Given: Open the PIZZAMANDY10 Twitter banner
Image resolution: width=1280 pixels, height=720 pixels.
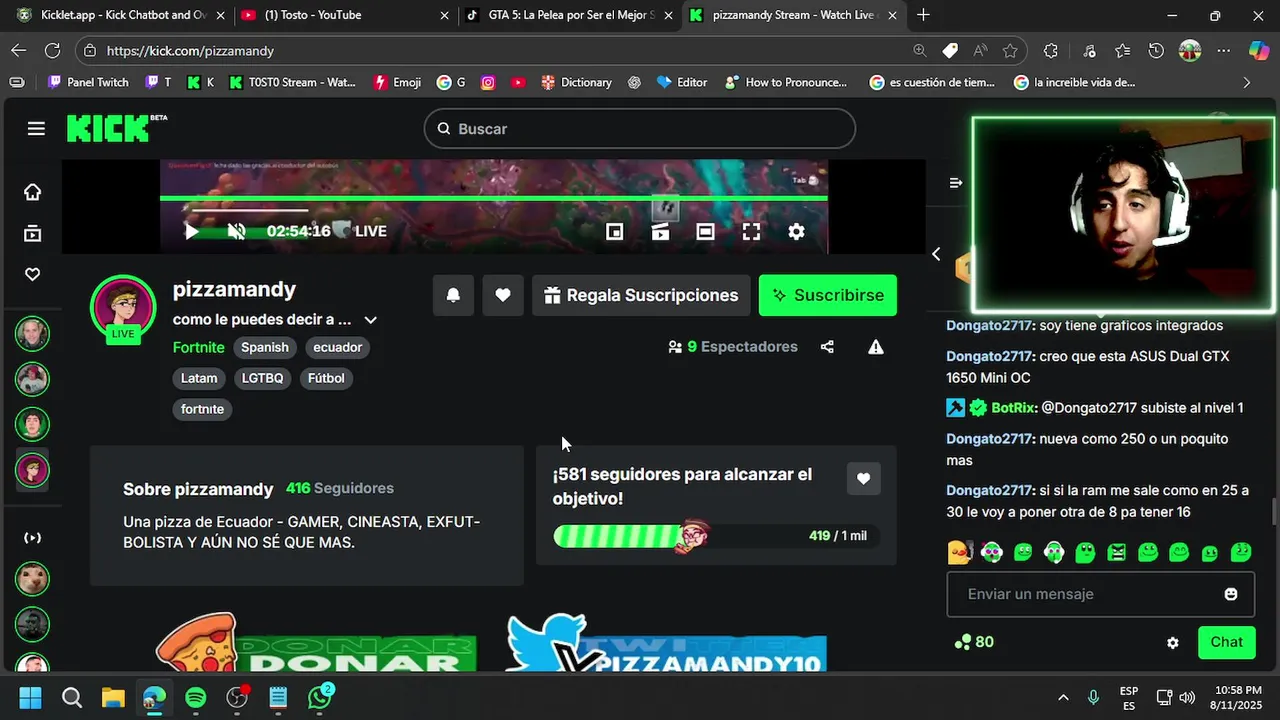Looking at the screenshot, I should [666, 643].
